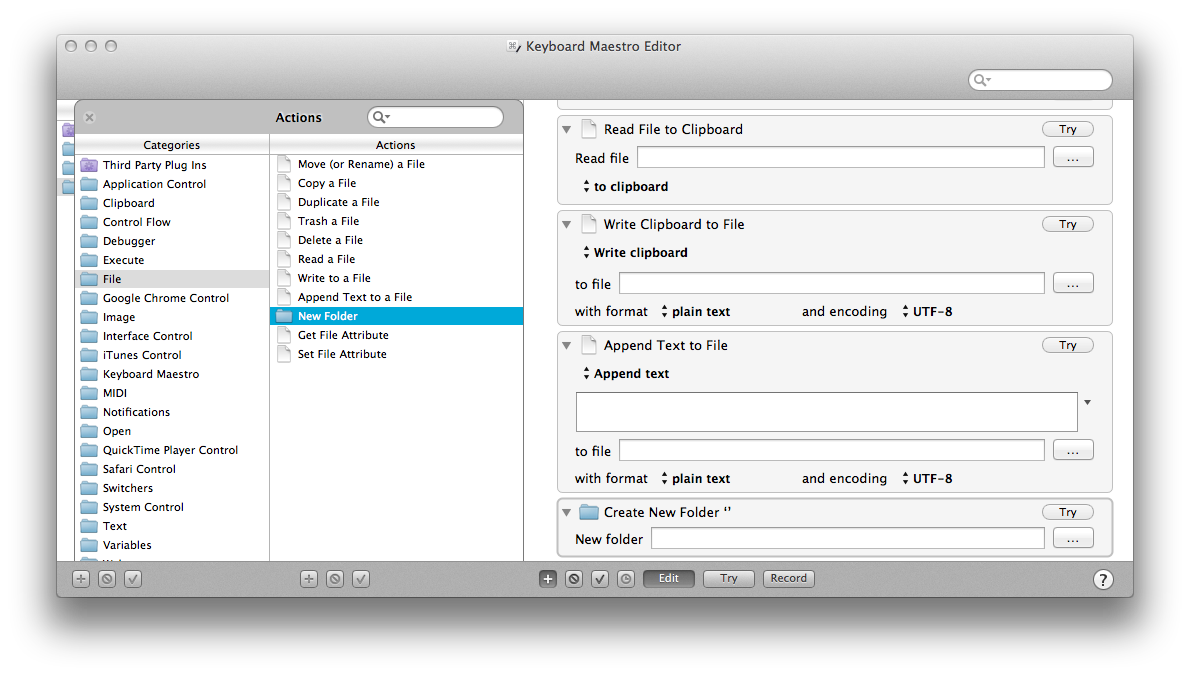1190x676 pixels.
Task: Click the plus icon under Actions list
Action: click(309, 579)
